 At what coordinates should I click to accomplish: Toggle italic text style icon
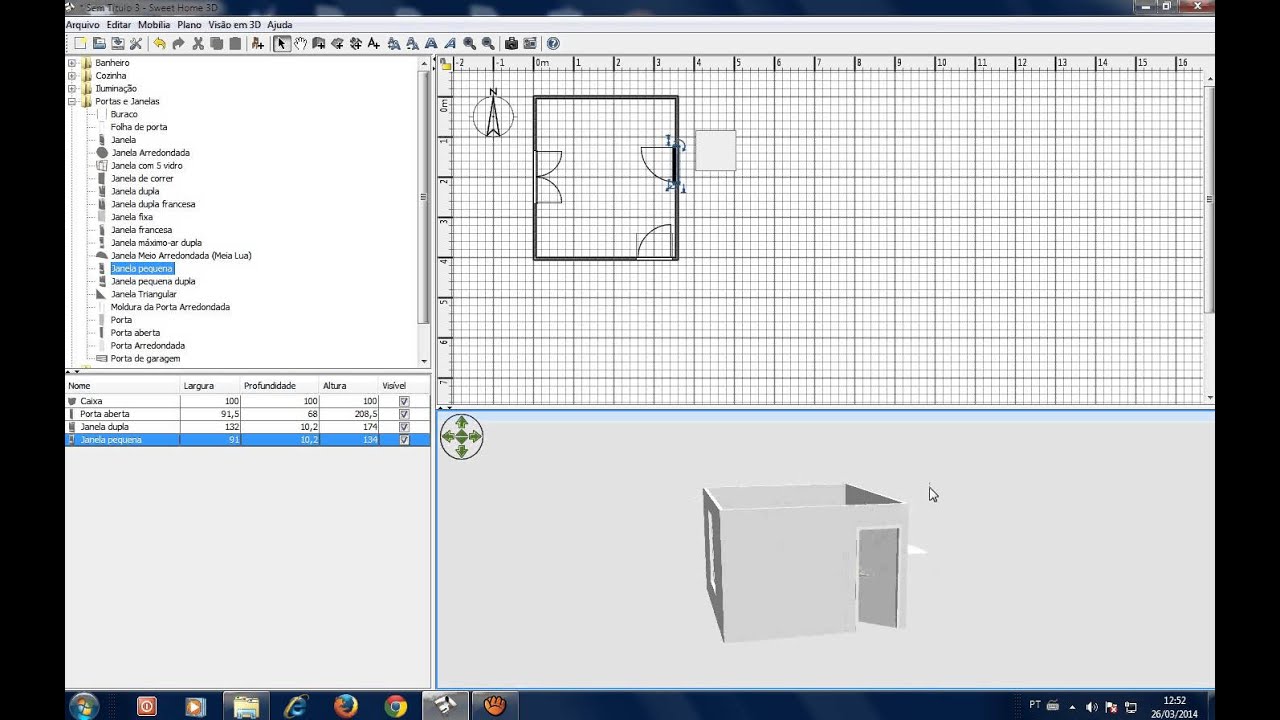point(450,44)
